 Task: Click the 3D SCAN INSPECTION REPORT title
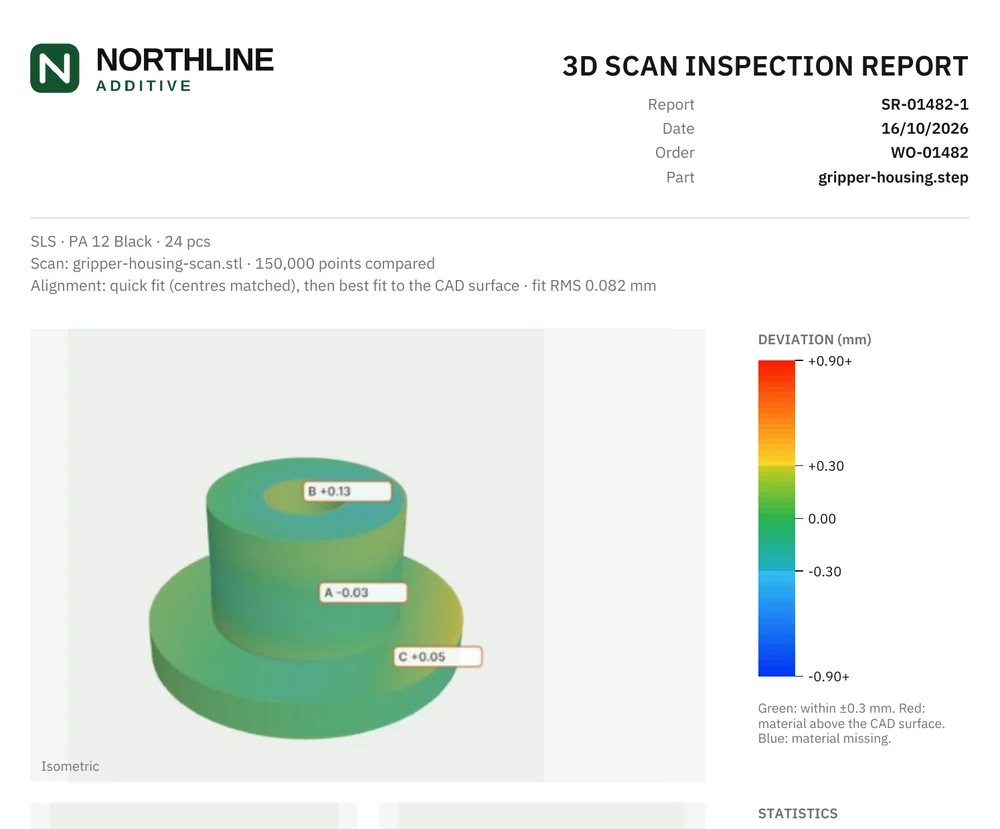765,66
